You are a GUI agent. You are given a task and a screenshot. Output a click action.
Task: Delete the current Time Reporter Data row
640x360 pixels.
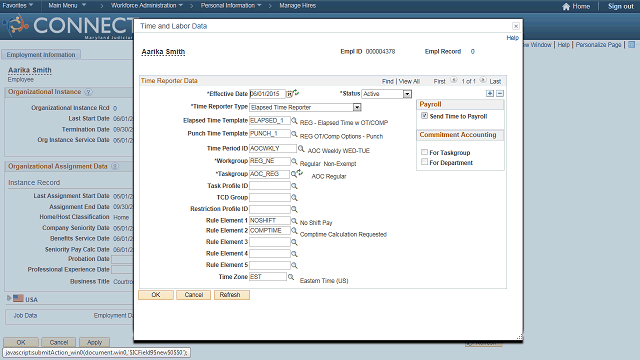500,93
